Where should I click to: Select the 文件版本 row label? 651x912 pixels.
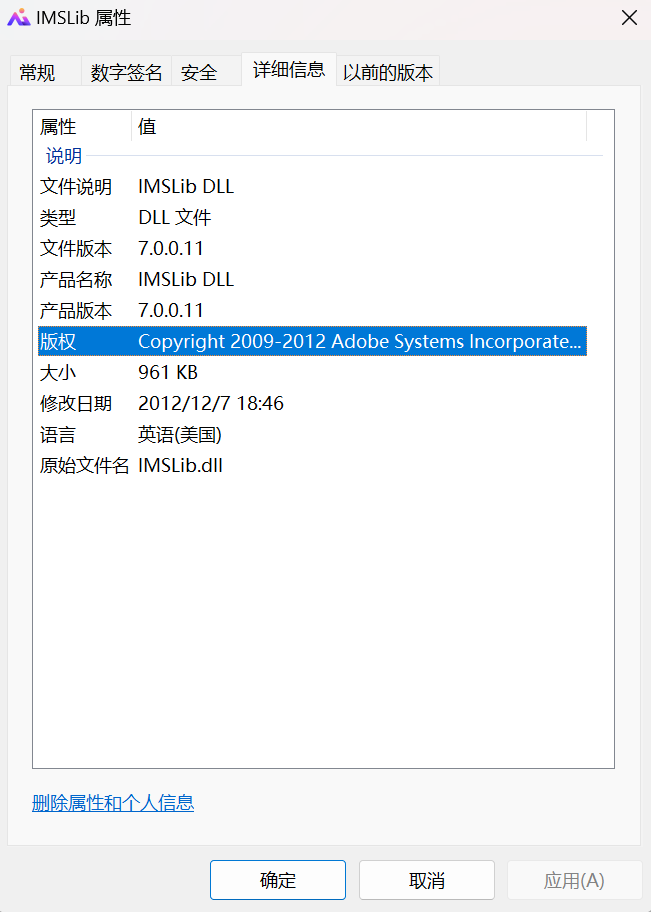76,248
